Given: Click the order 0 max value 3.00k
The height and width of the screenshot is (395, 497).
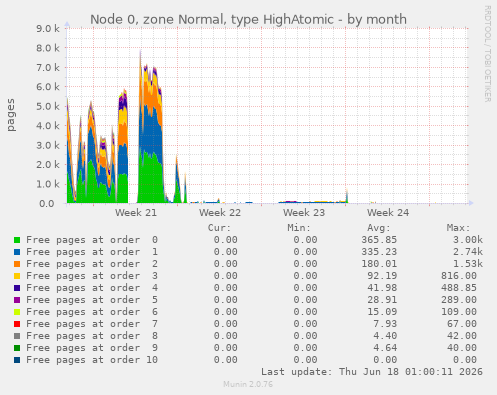Looking at the screenshot, I should 468,240.
